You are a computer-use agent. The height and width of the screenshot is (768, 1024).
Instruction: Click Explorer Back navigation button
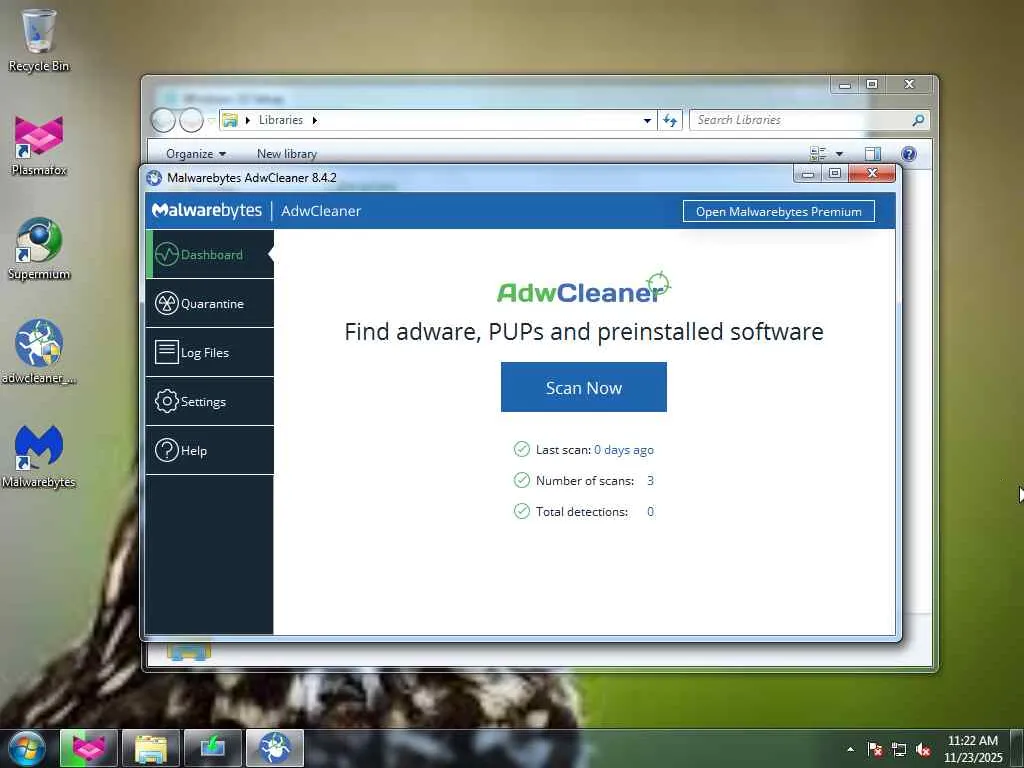tap(163, 120)
